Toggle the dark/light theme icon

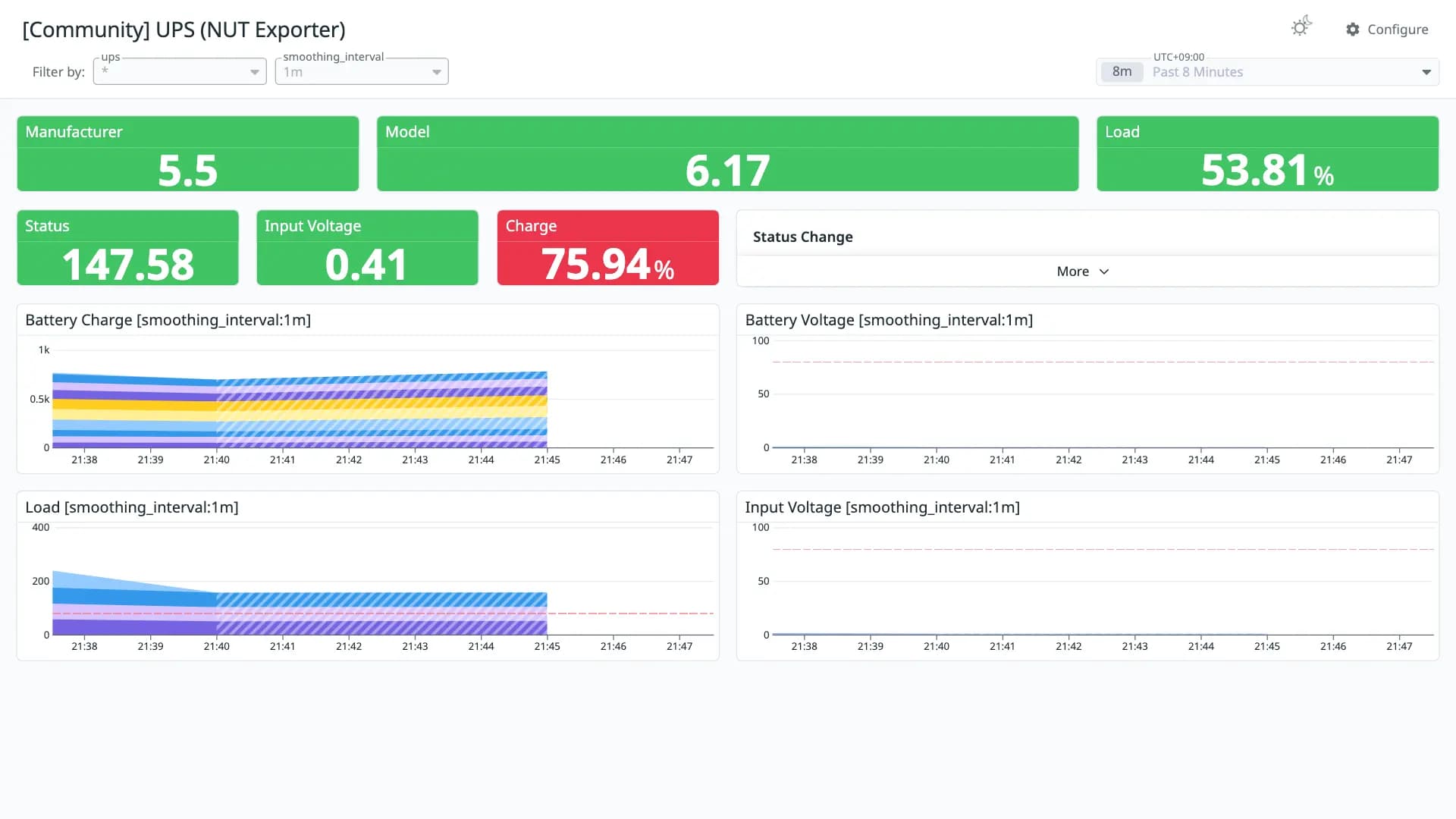click(1301, 27)
